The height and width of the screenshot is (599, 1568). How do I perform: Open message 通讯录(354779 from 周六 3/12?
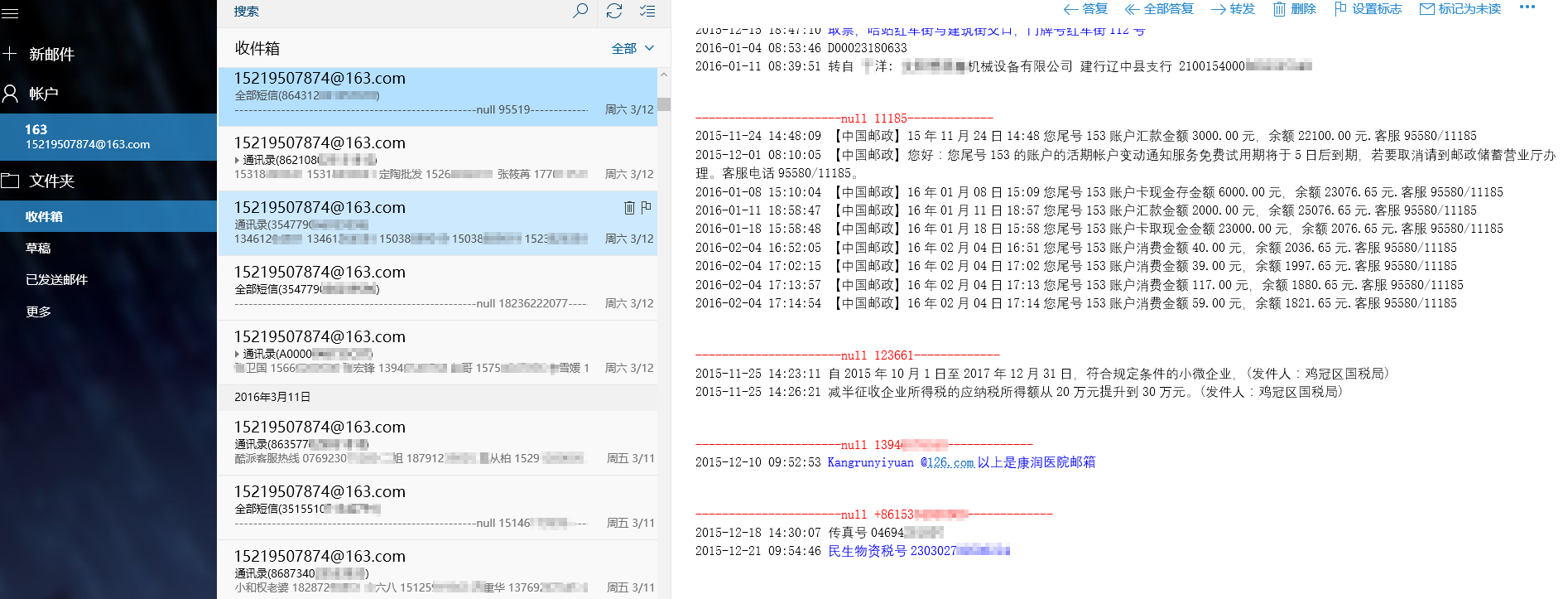point(437,224)
